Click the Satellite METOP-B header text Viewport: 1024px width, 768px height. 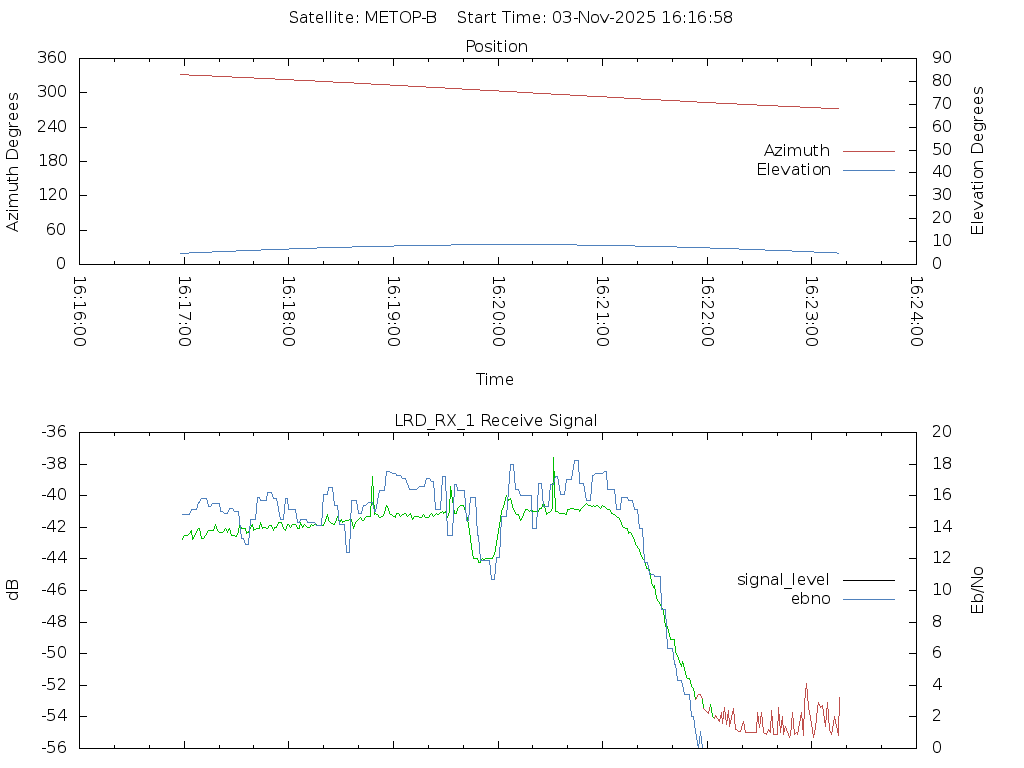pos(363,18)
